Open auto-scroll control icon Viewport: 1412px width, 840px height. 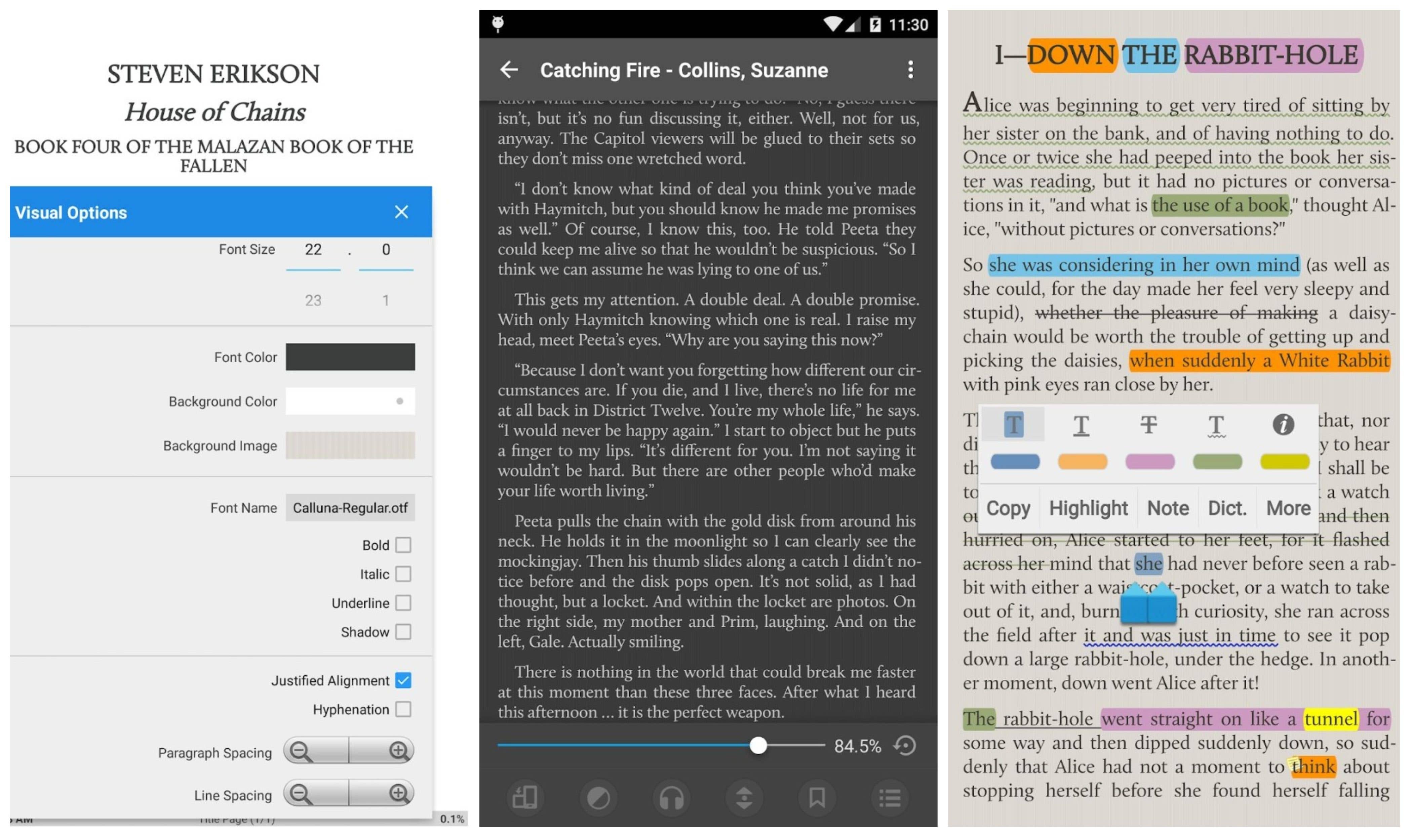[x=744, y=798]
